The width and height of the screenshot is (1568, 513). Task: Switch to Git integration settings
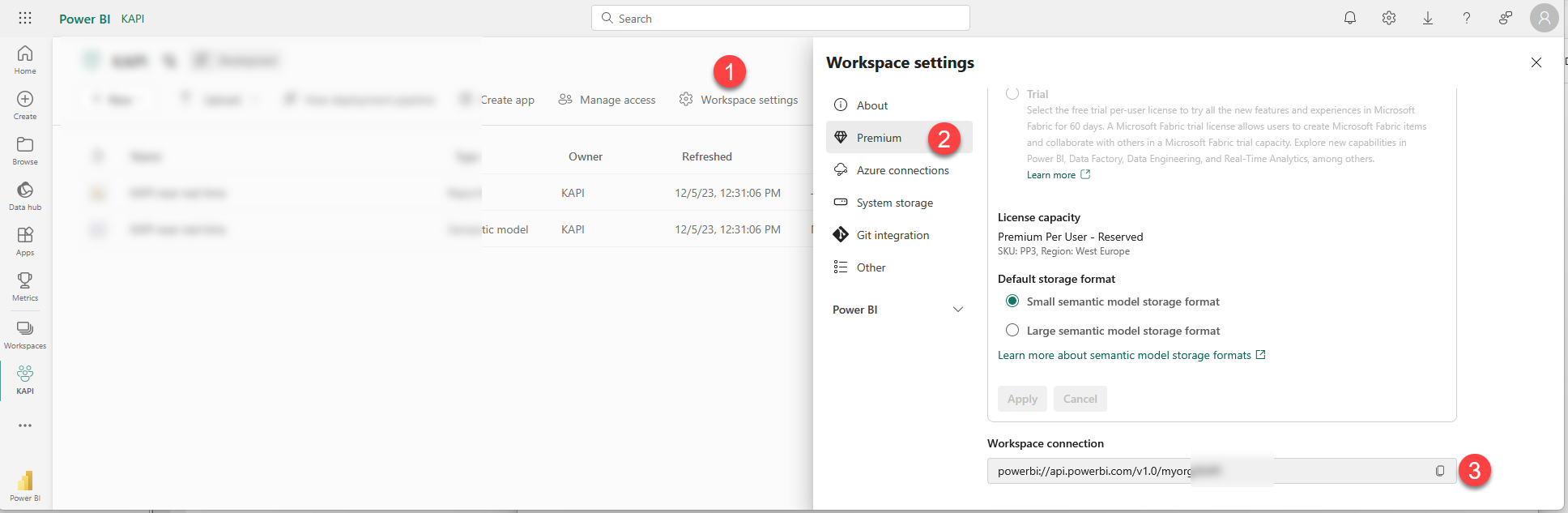click(893, 235)
